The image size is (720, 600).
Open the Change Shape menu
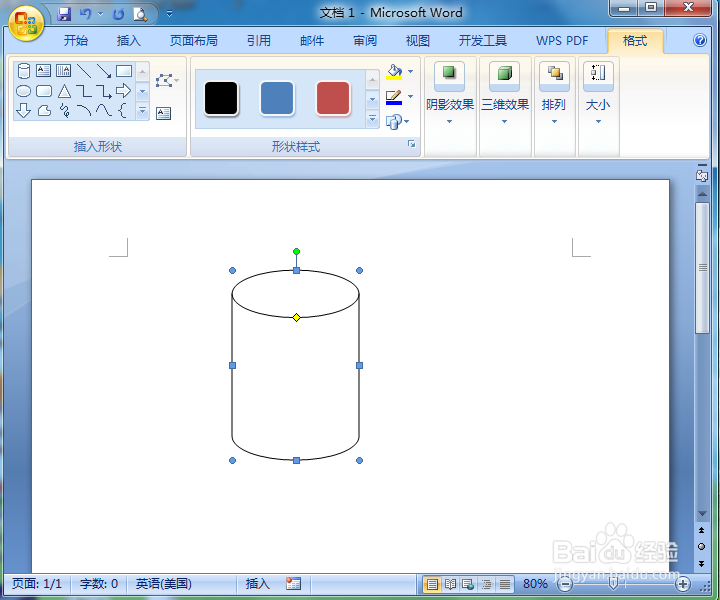(398, 122)
